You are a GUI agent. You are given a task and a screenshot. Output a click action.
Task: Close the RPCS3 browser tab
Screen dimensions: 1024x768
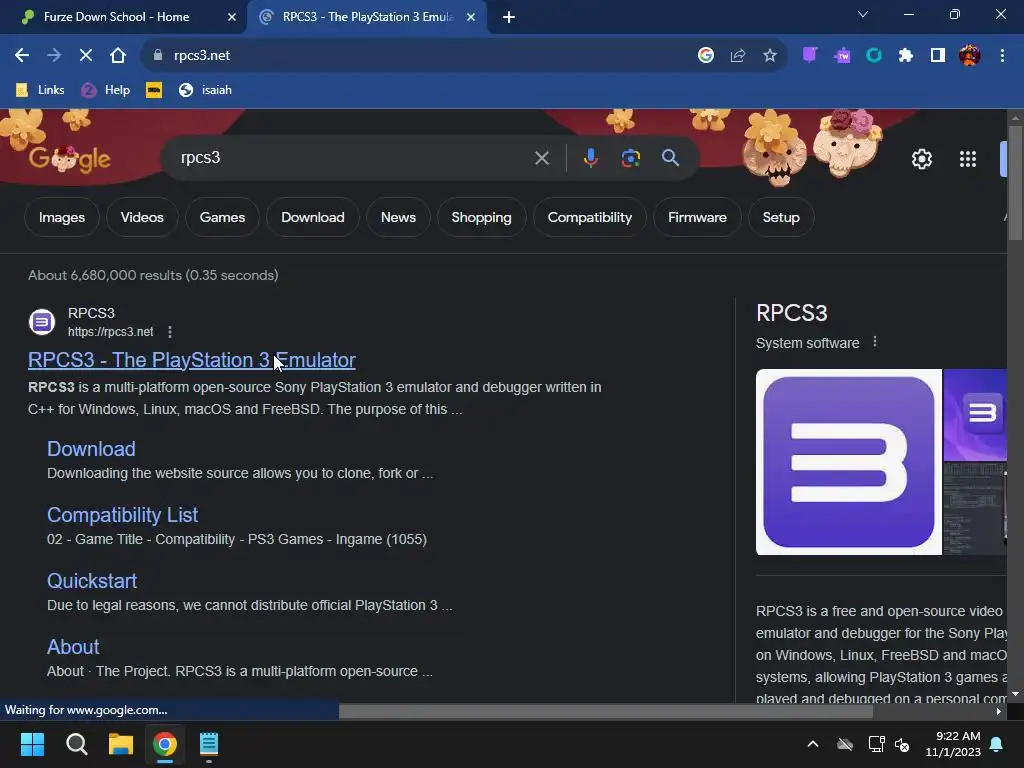(471, 17)
